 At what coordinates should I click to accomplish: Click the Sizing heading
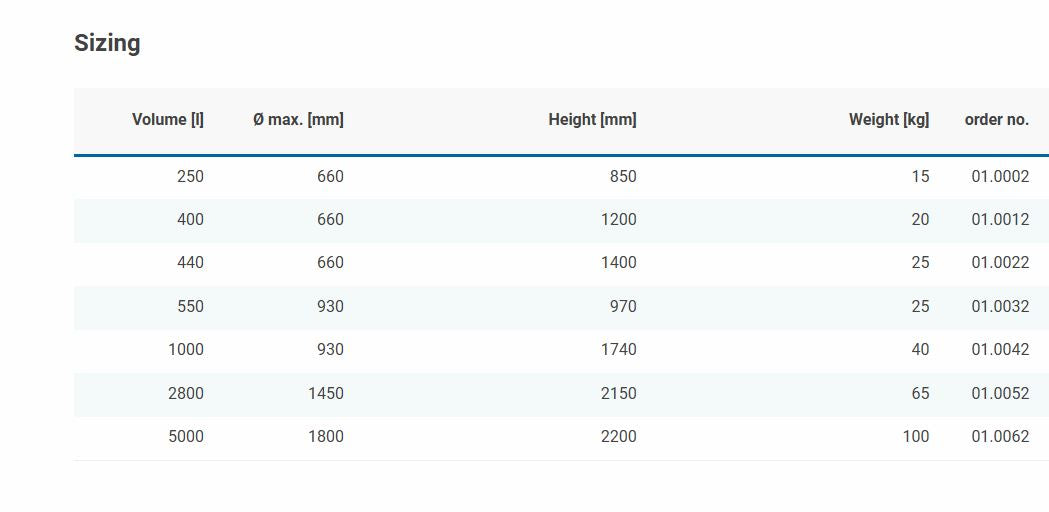(x=107, y=43)
